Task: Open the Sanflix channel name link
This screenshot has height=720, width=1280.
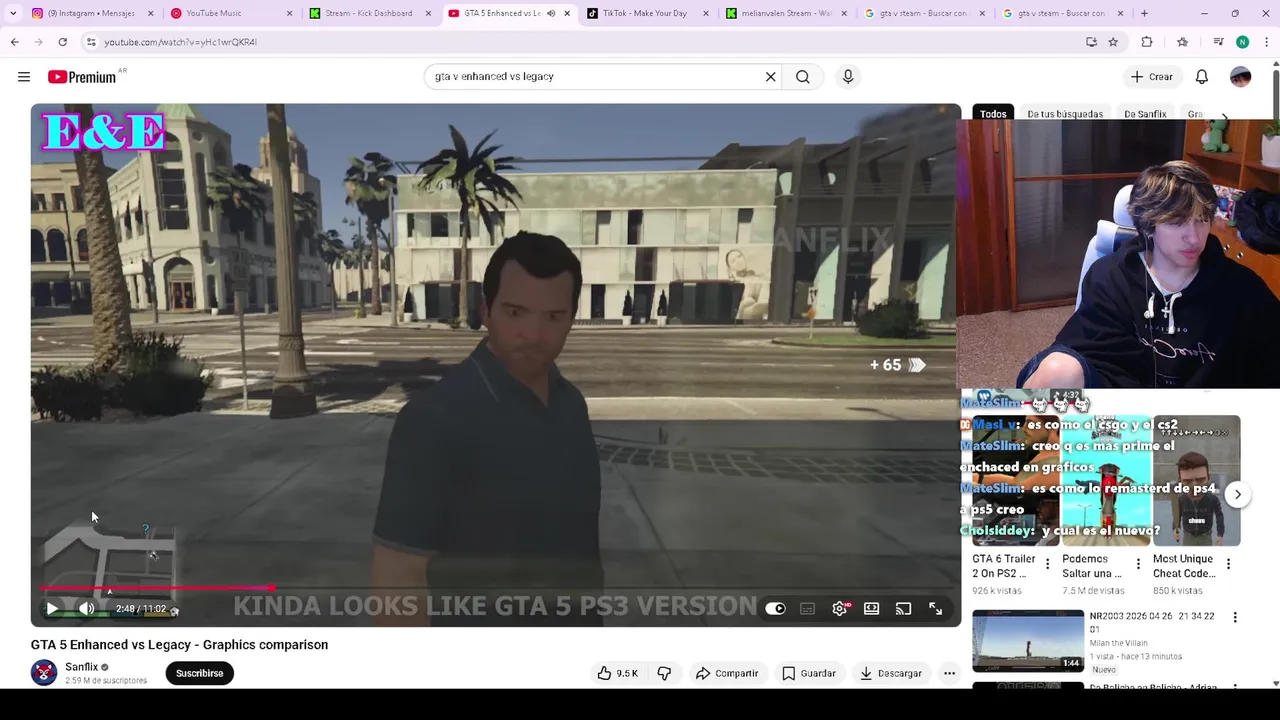Action: pos(82,667)
